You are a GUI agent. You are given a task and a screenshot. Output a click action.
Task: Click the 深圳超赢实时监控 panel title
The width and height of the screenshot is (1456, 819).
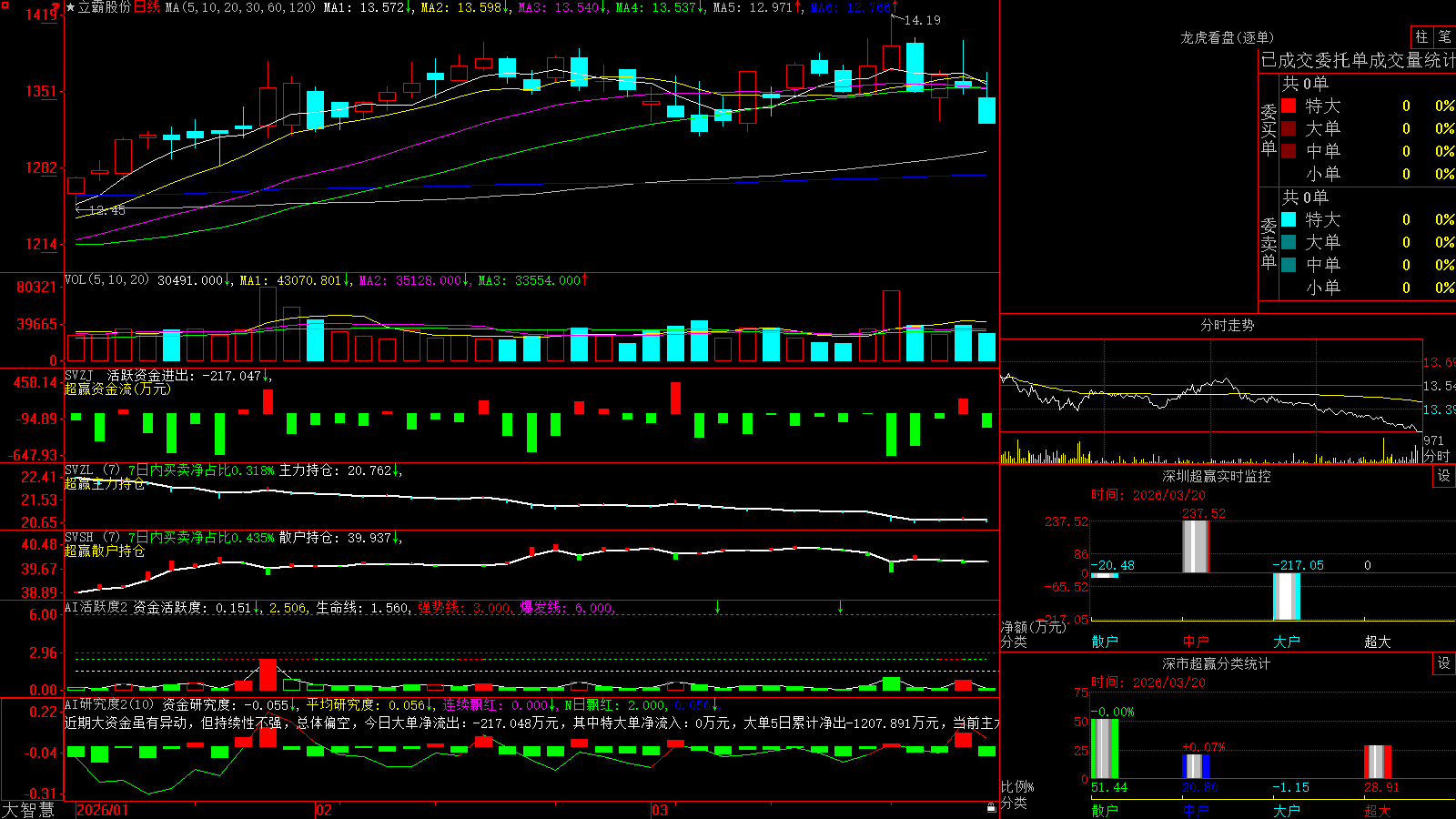1217,476
